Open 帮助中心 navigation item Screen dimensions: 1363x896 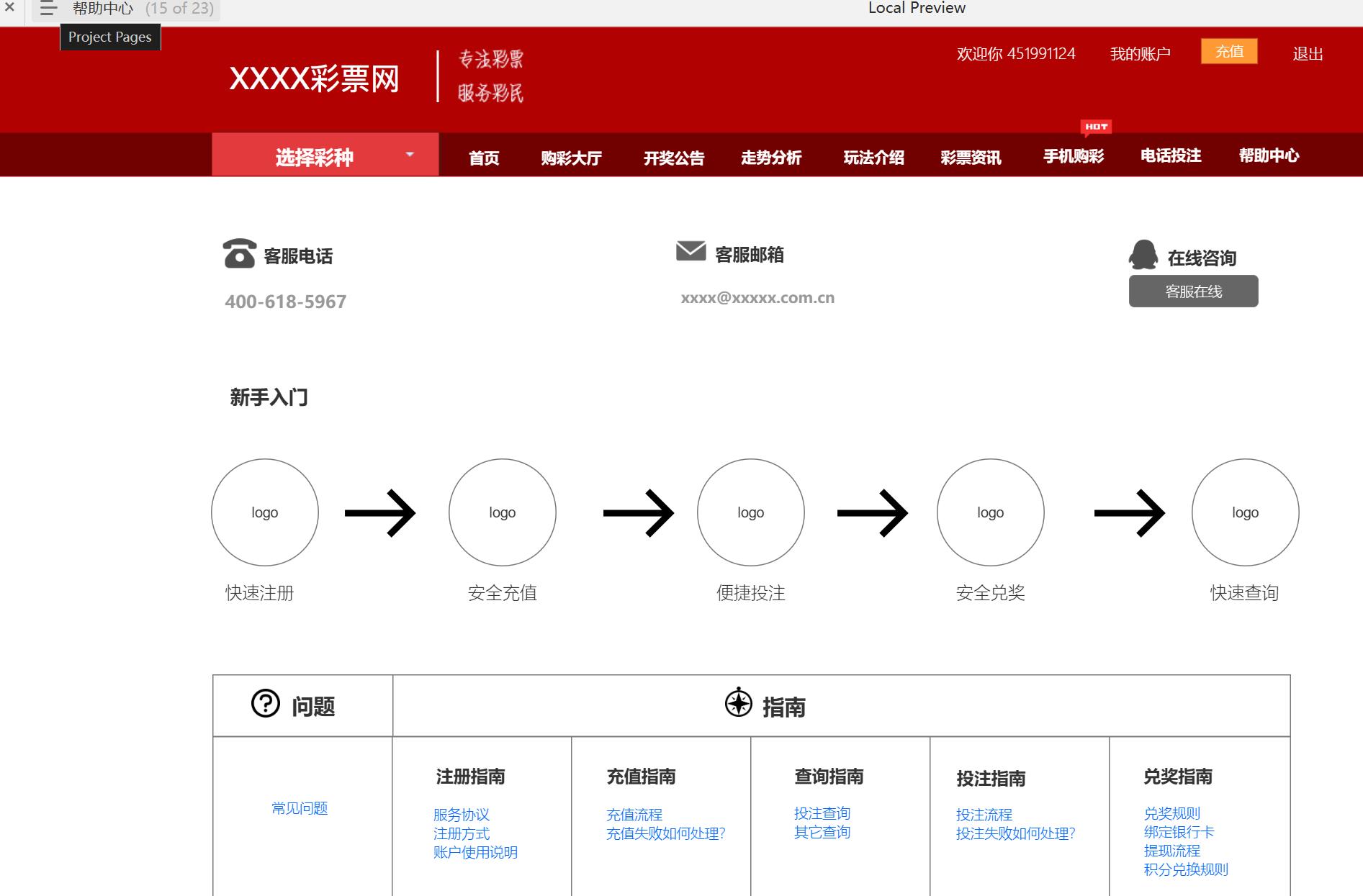tap(1269, 155)
